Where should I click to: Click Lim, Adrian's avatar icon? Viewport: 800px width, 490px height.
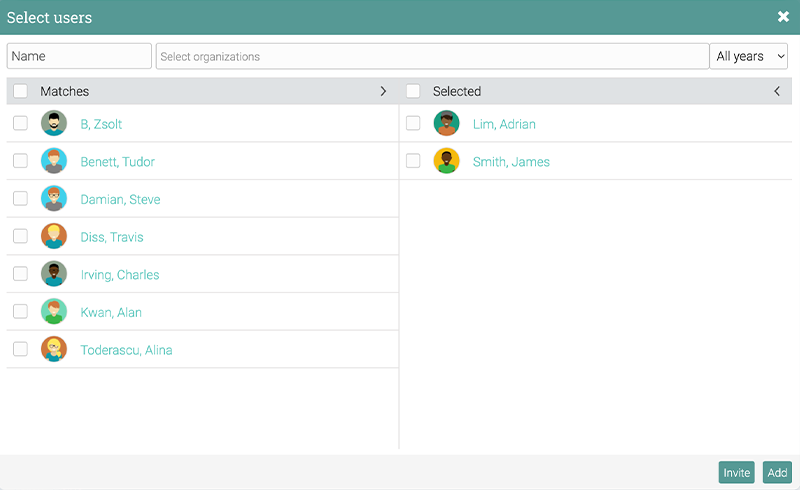coord(446,123)
